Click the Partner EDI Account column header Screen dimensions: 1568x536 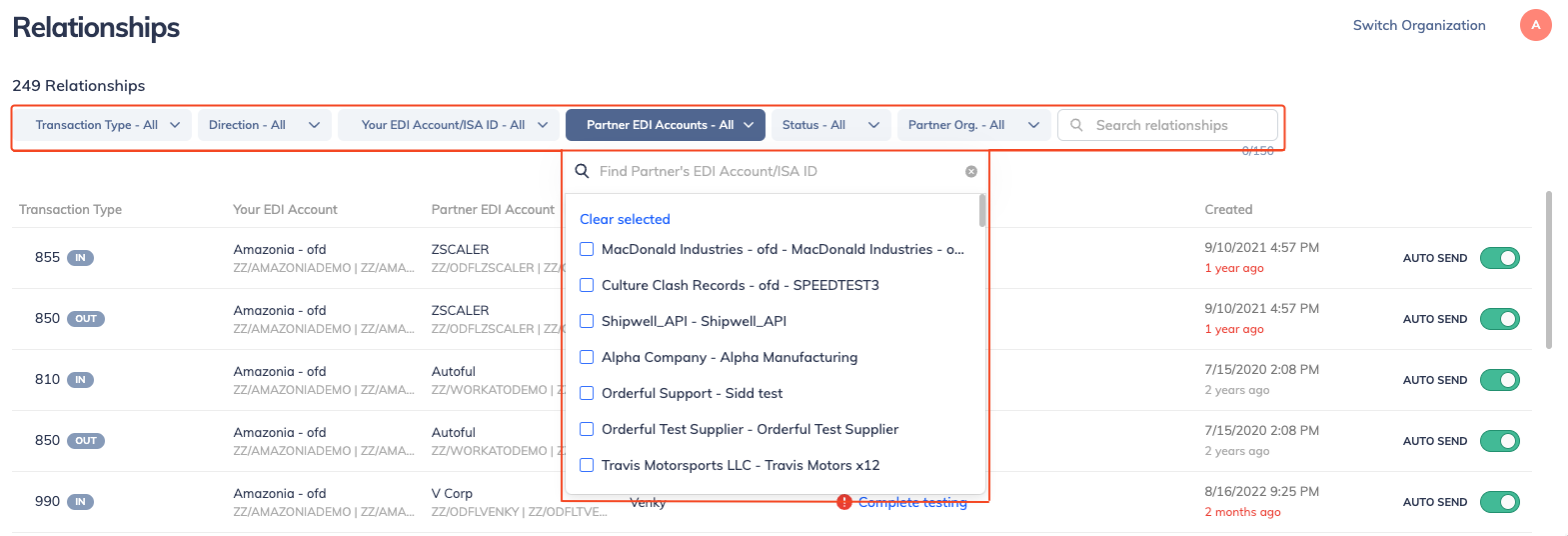click(x=493, y=209)
